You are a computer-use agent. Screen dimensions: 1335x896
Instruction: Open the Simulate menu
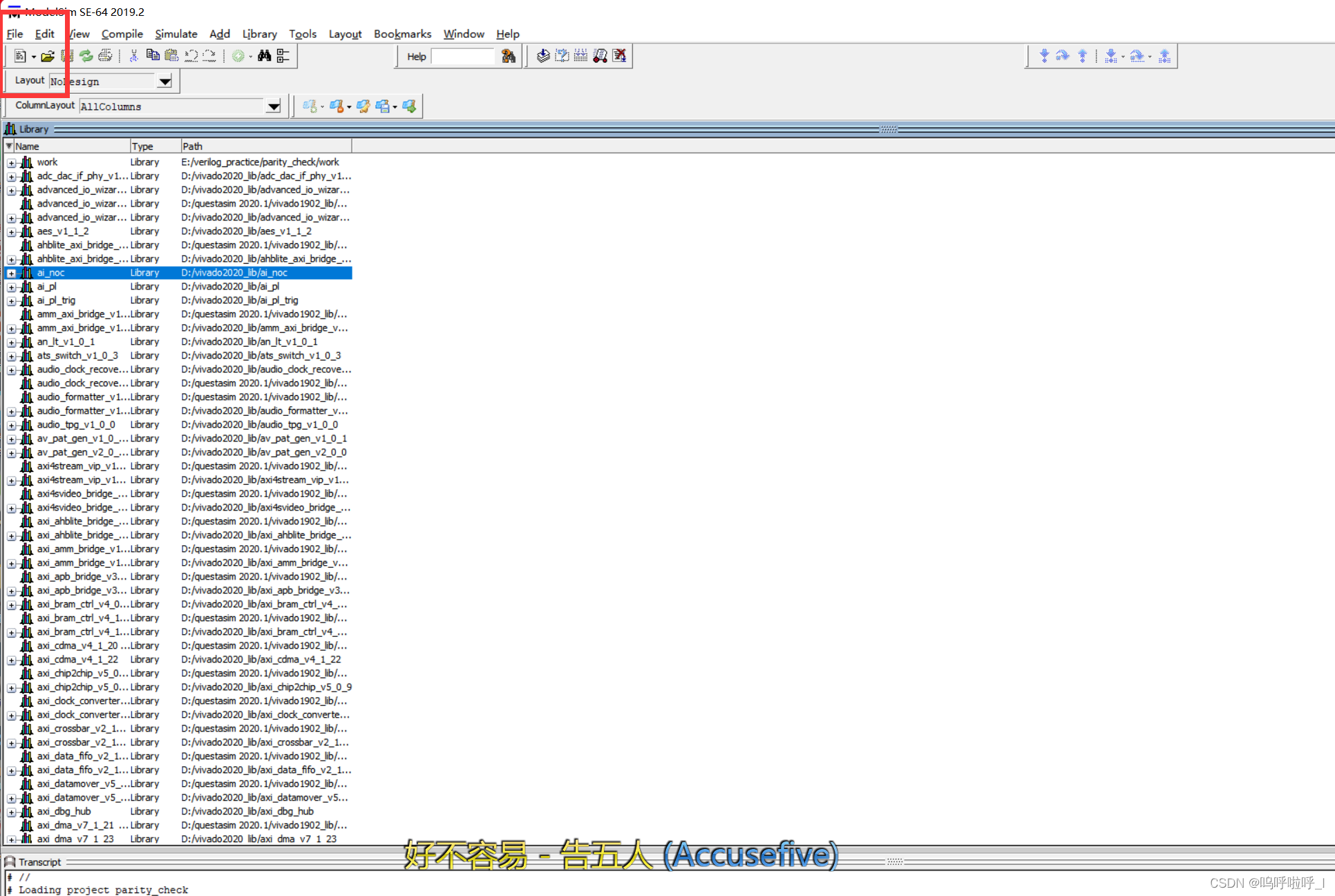[x=176, y=34]
